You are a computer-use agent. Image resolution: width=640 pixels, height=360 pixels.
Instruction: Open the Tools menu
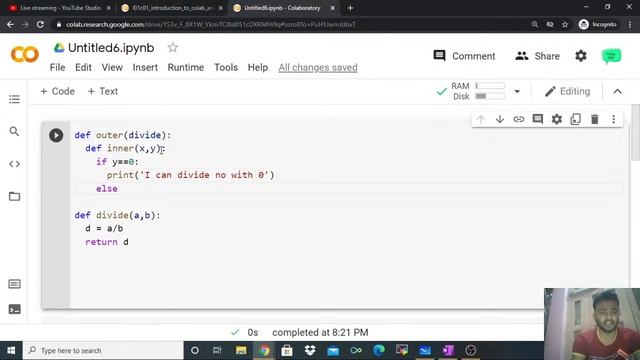226,67
